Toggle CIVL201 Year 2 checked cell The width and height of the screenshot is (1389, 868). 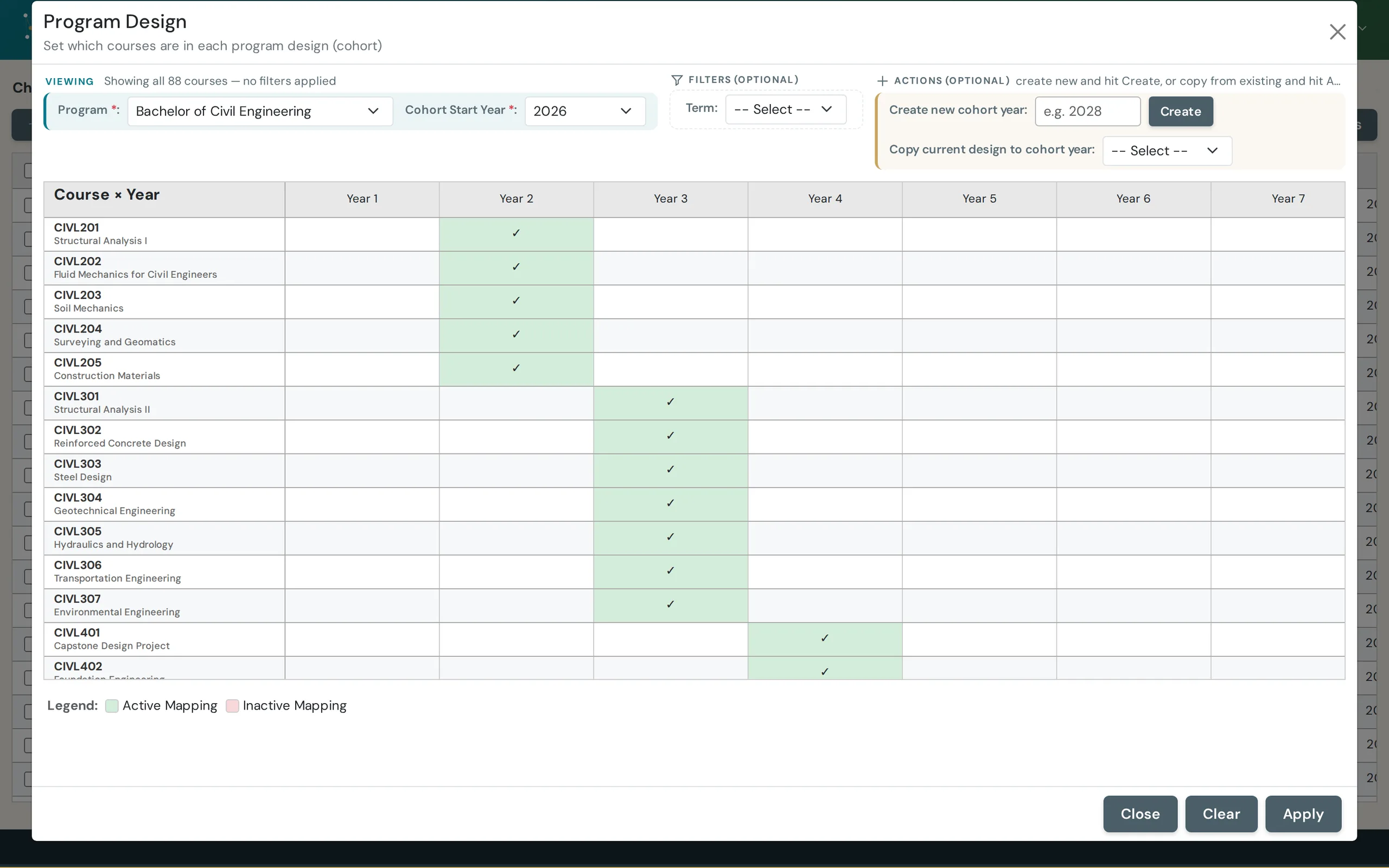[516, 234]
